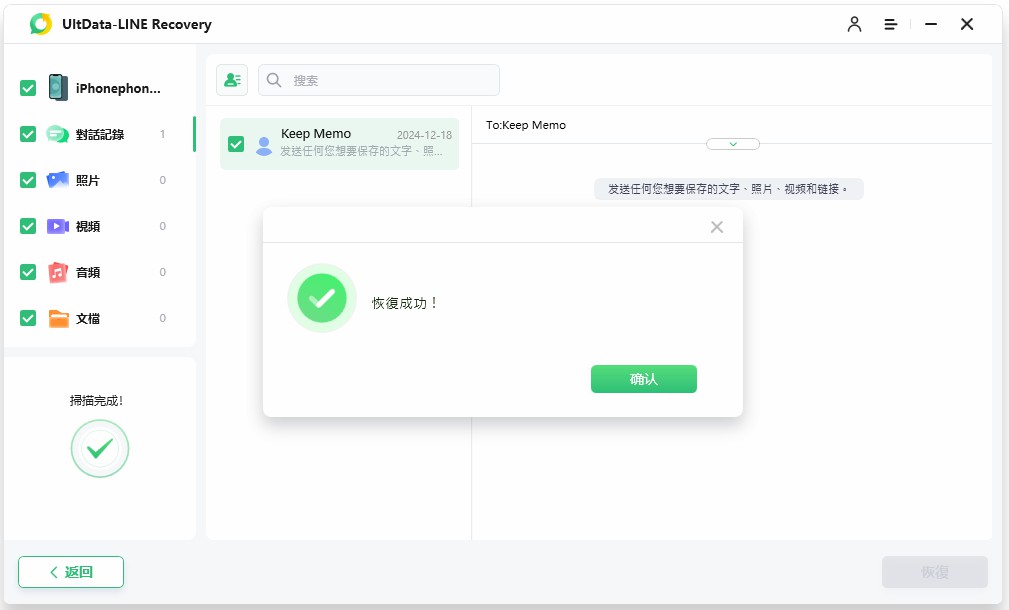Click the 恢復成功！ message text

pos(406,303)
